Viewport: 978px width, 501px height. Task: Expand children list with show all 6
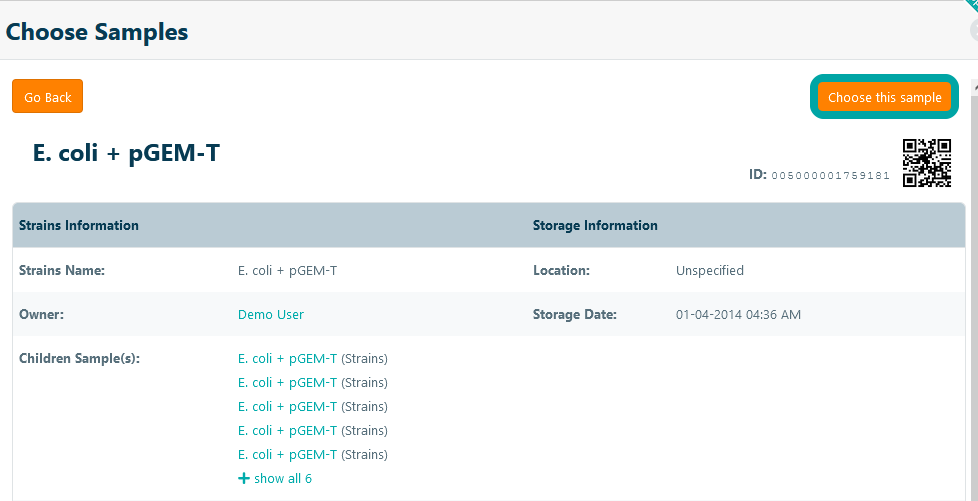point(282,479)
